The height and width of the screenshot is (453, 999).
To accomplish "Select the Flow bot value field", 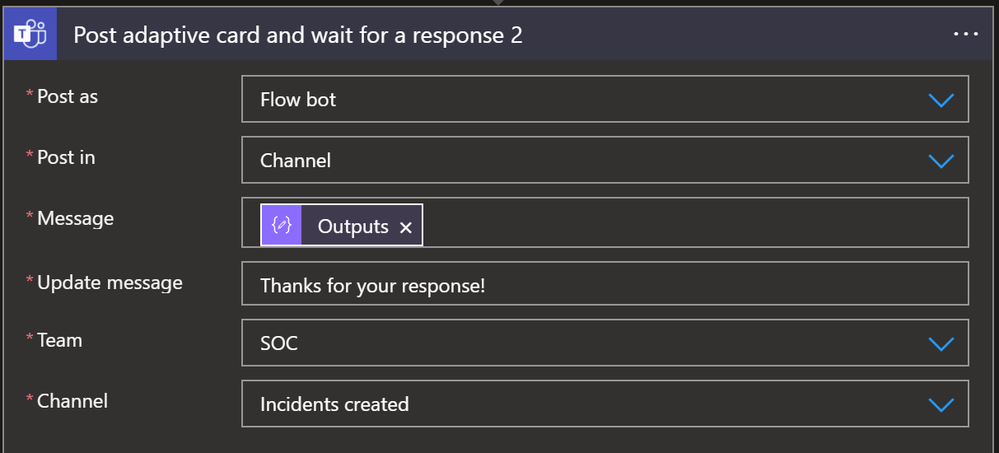I will pyautogui.click(x=605, y=99).
